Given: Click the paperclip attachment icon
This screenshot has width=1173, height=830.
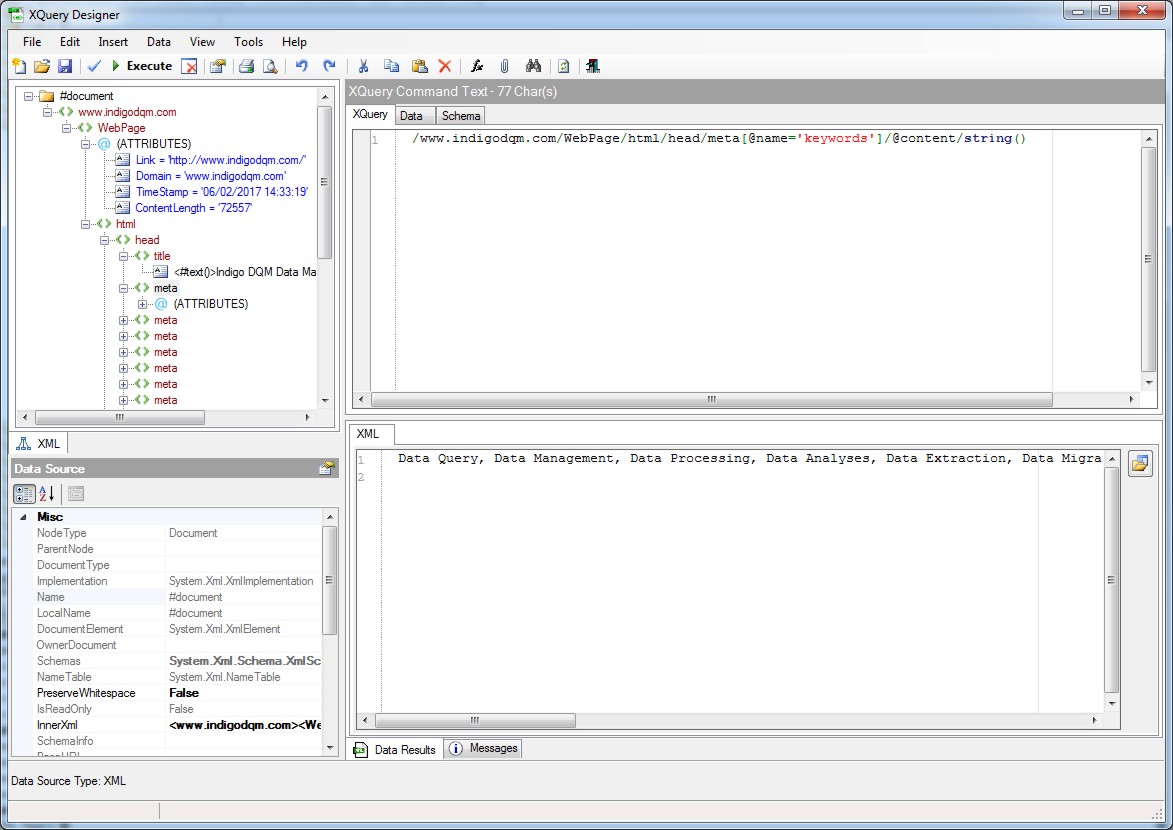Looking at the screenshot, I should 505,66.
